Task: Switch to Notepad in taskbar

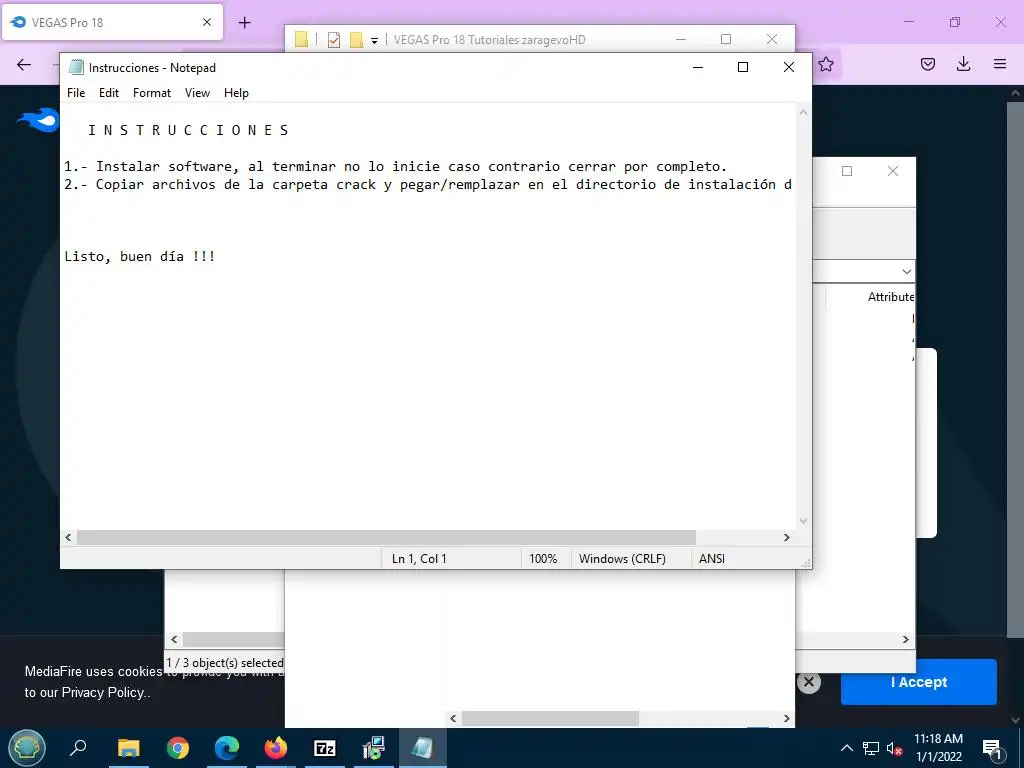Action: (x=423, y=748)
